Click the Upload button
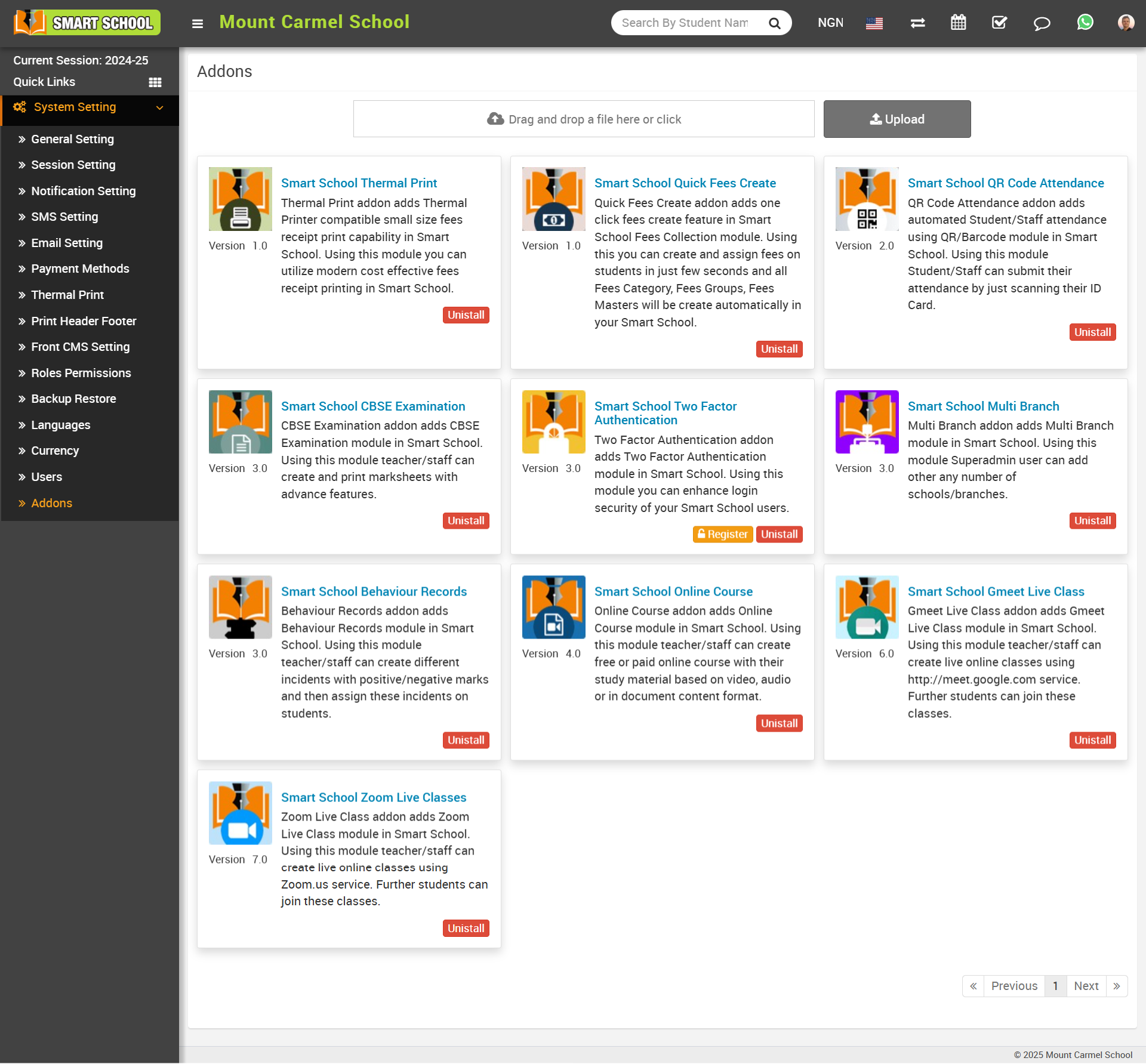The height and width of the screenshot is (1064, 1146). coord(897,119)
